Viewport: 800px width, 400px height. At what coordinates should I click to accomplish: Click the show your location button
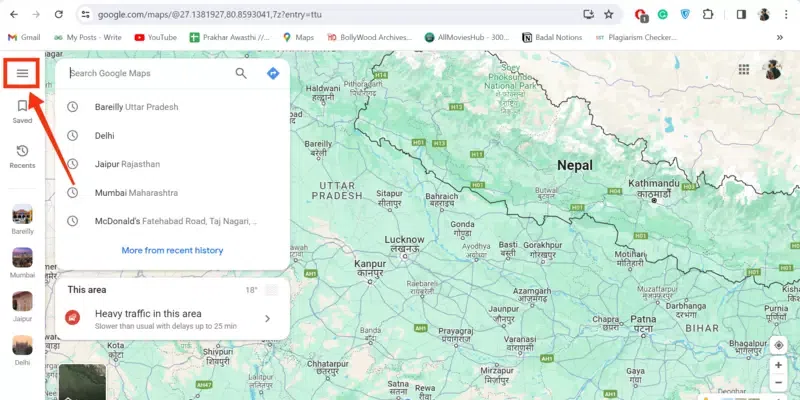click(x=779, y=345)
